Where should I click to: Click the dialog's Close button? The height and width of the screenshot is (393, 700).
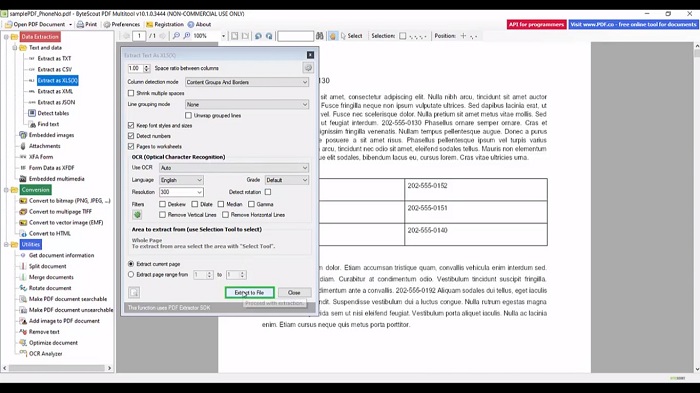click(294, 293)
